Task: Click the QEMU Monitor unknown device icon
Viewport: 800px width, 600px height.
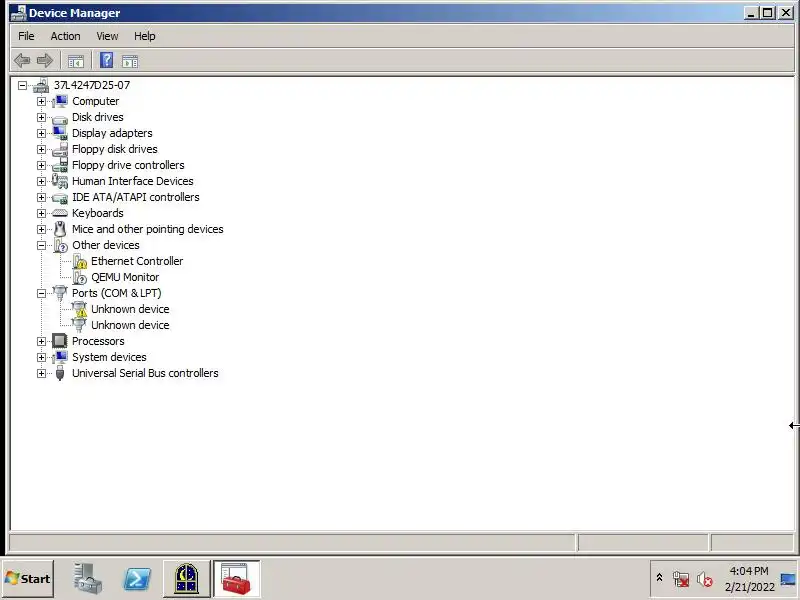Action: click(x=79, y=277)
